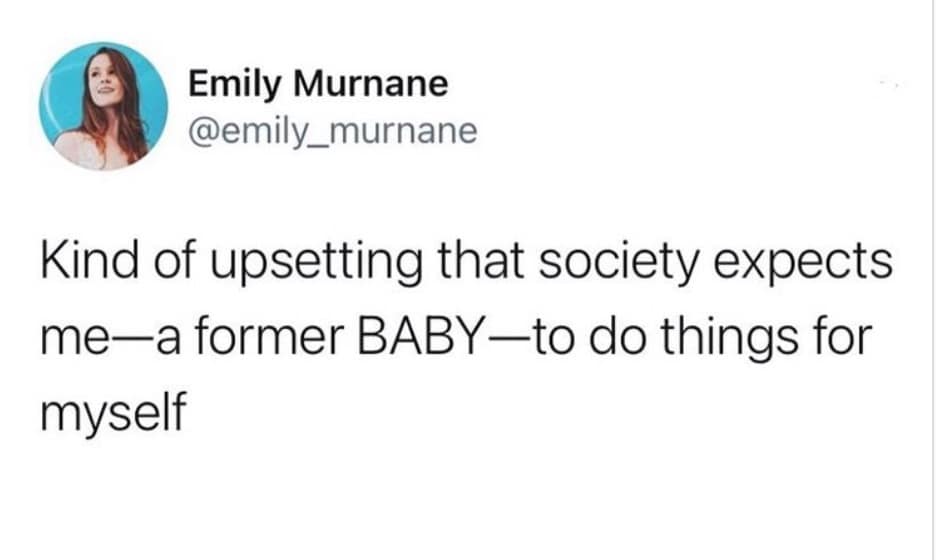The height and width of the screenshot is (560, 936).
Task: Click the display name Emily Murnane
Action: [x=318, y=84]
